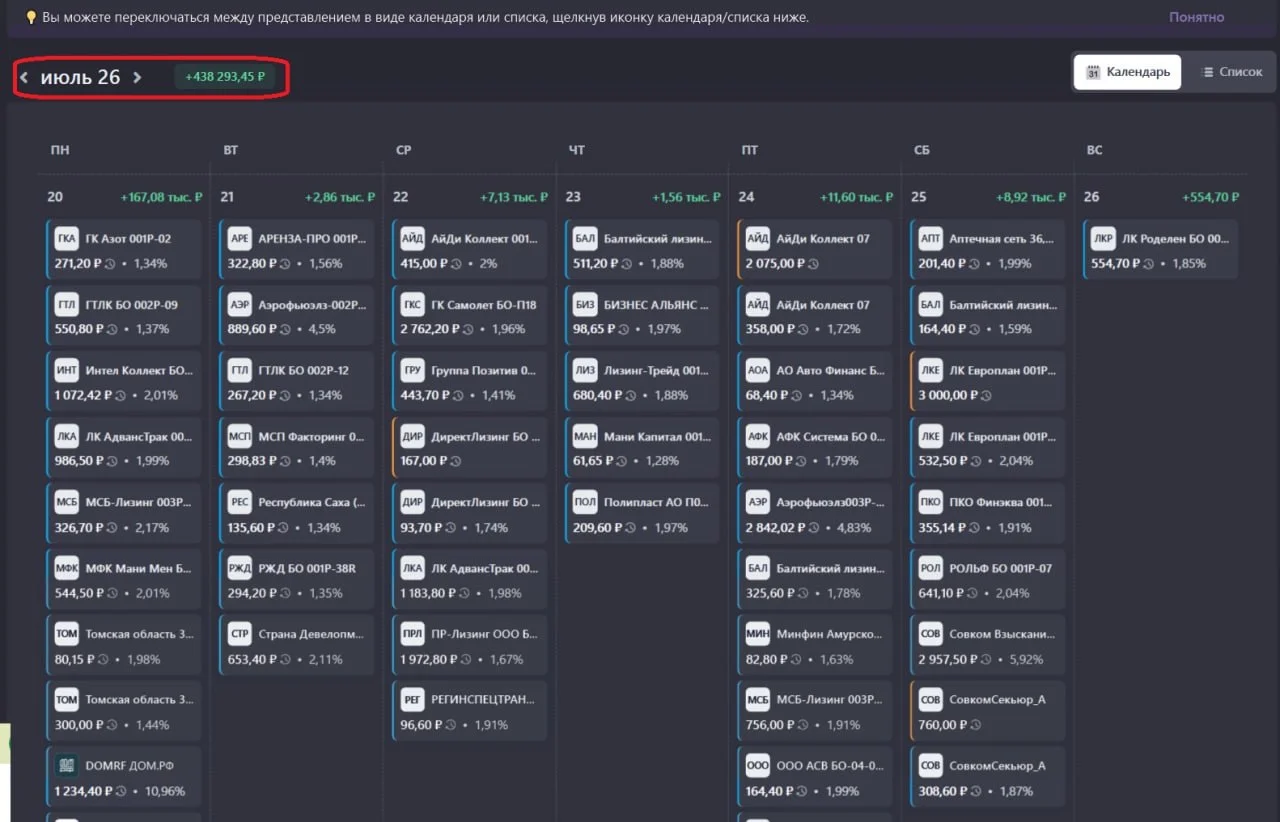Click Wednesday's total +7,13 тыс. ₽

pos(513,197)
